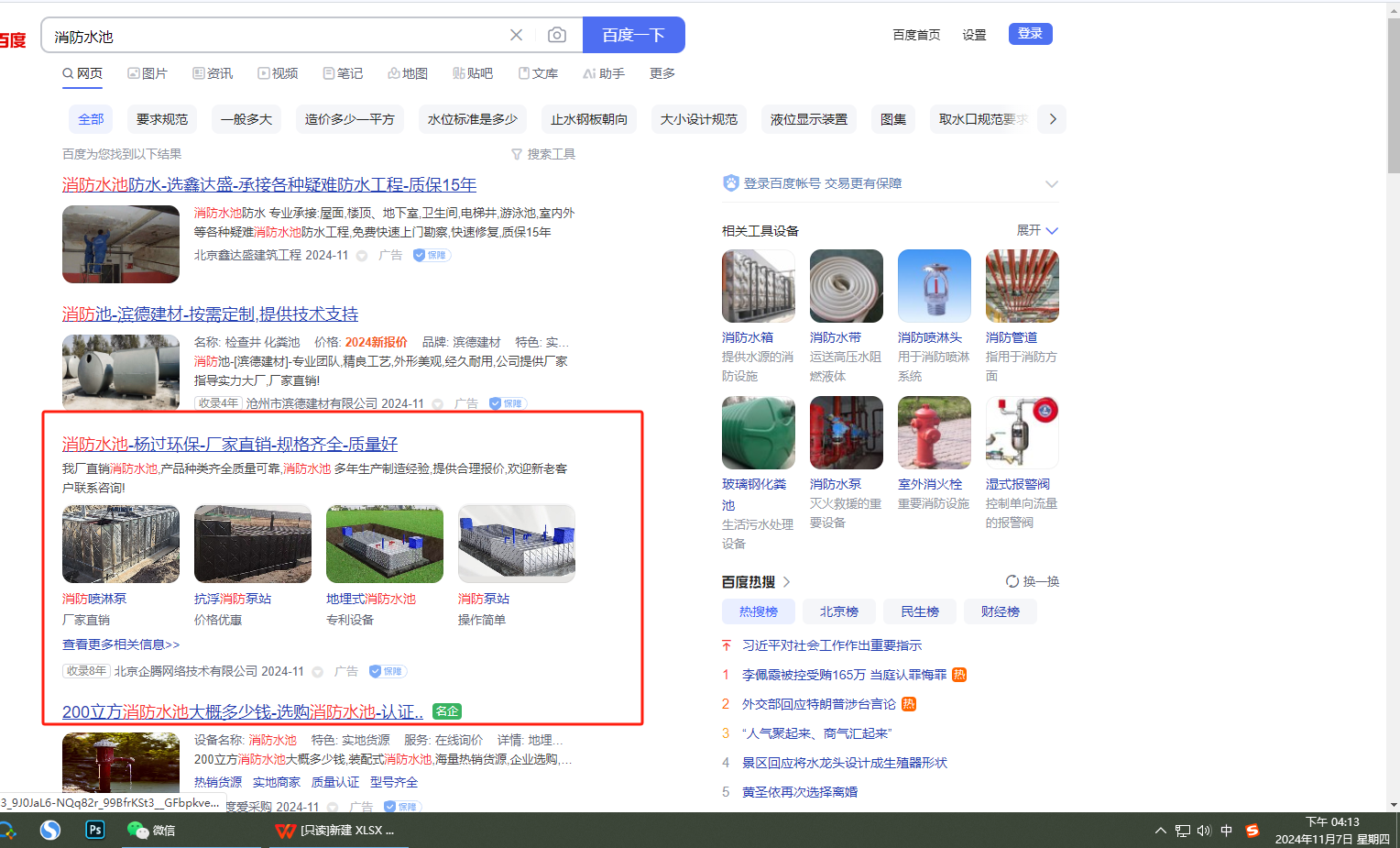Image resolution: width=1400 pixels, height=848 pixels.
Task: Open hot topic 景区回应将水龙头设计成生殖器形状
Action: pos(845,763)
